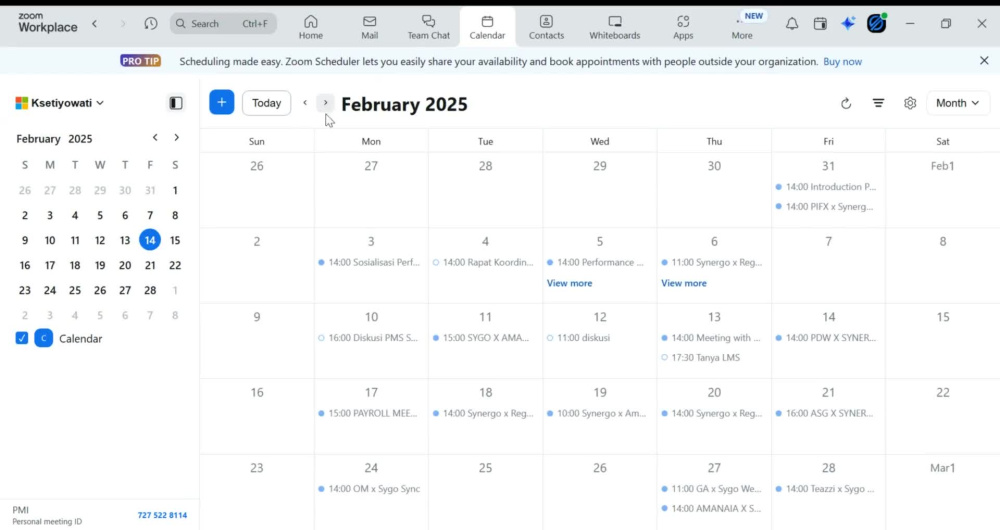The image size is (1000, 530).
Task: Open the 11:00 Synergo x Reg event on the 6th
Action: point(713,262)
